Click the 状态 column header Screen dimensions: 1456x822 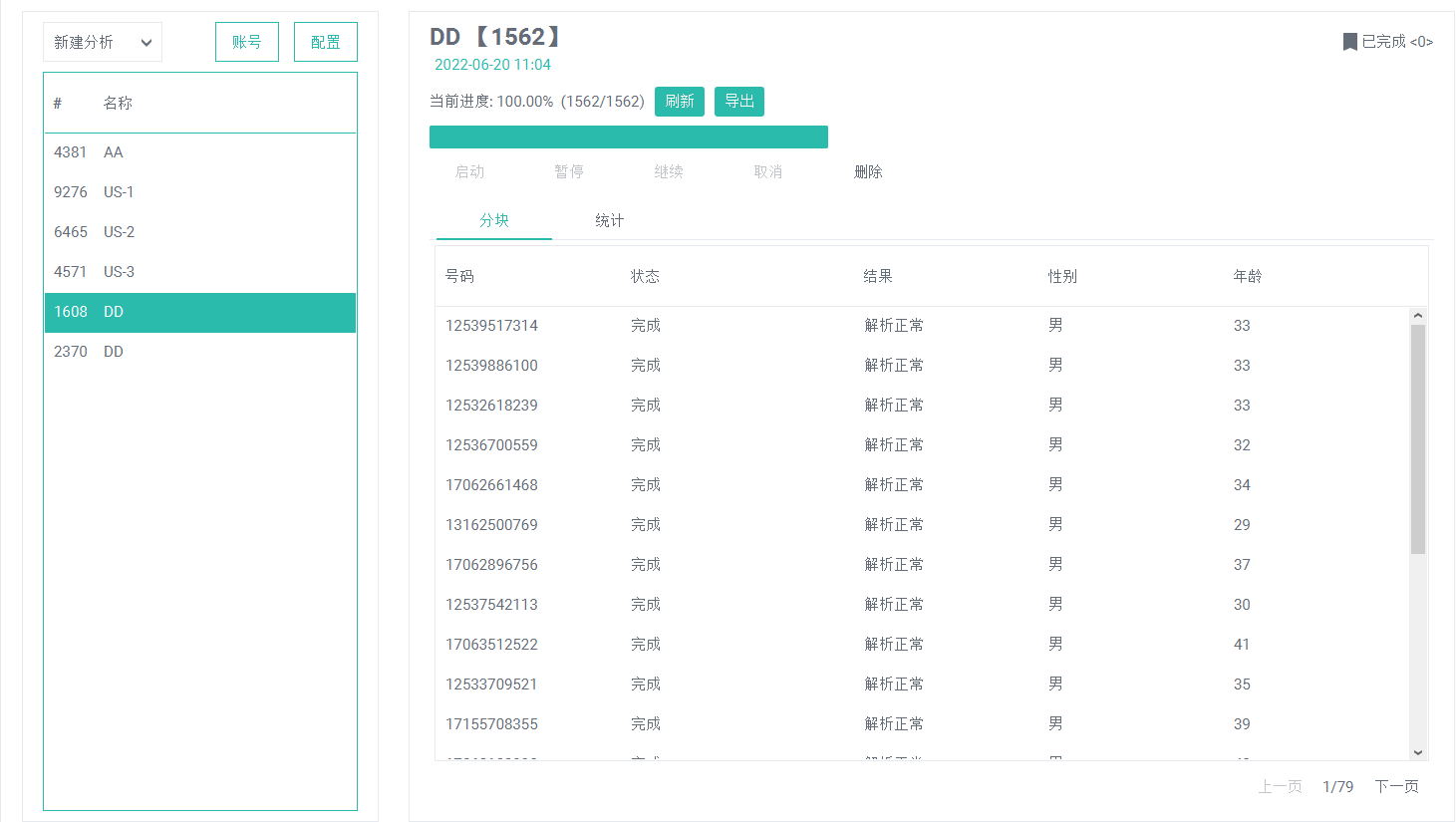point(645,276)
